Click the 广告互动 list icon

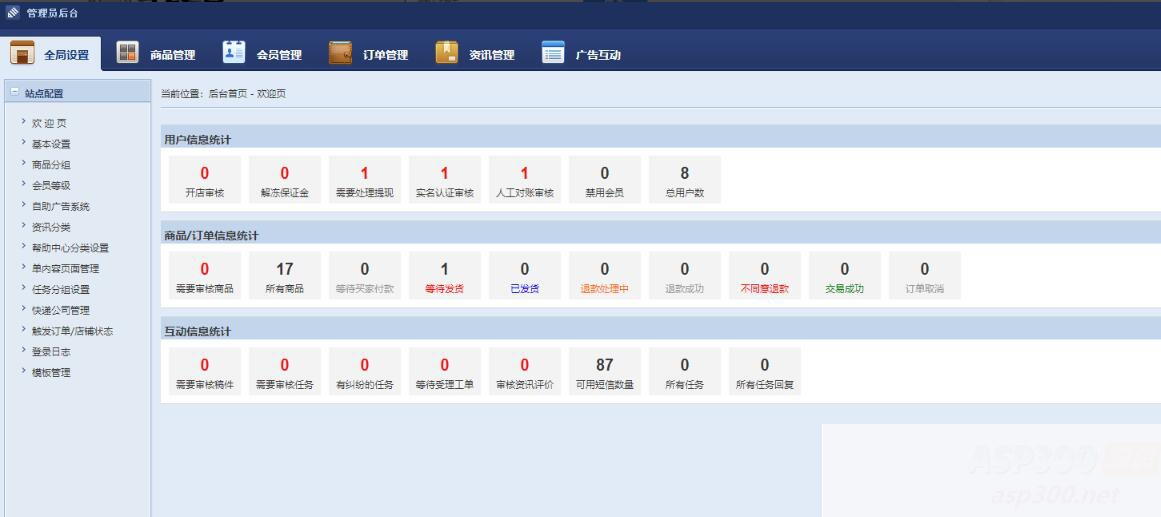click(553, 54)
